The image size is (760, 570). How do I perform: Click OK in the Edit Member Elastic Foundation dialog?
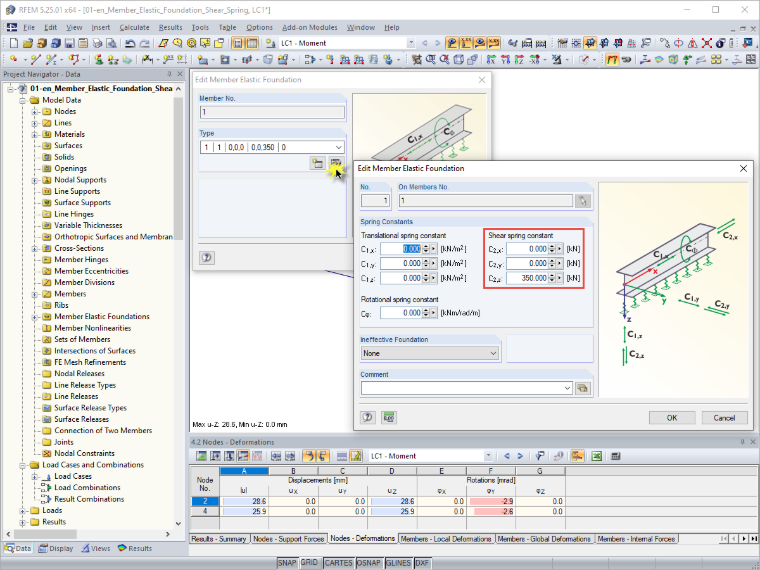672,418
